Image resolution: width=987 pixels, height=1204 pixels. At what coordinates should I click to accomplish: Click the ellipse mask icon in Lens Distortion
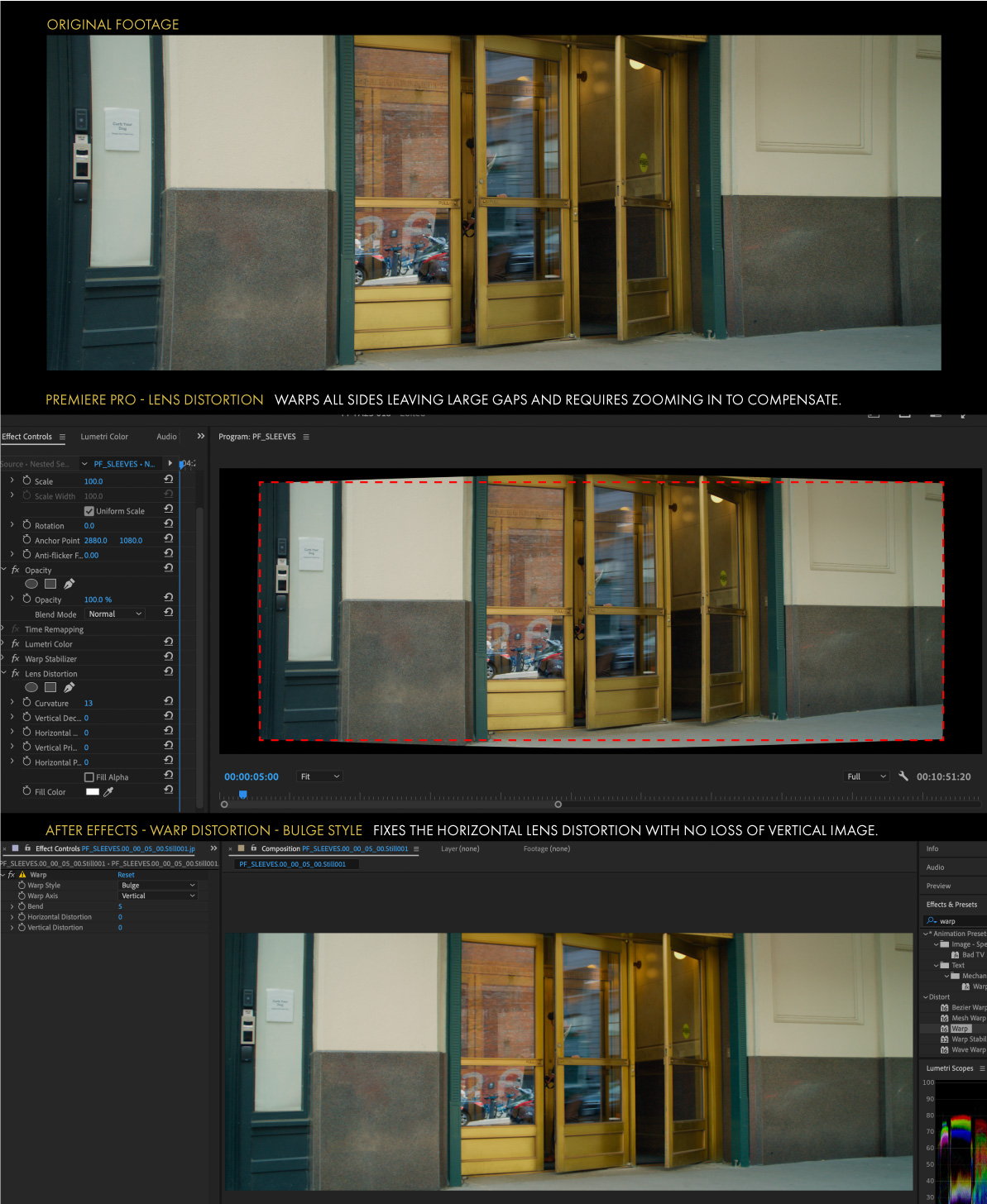(31, 687)
